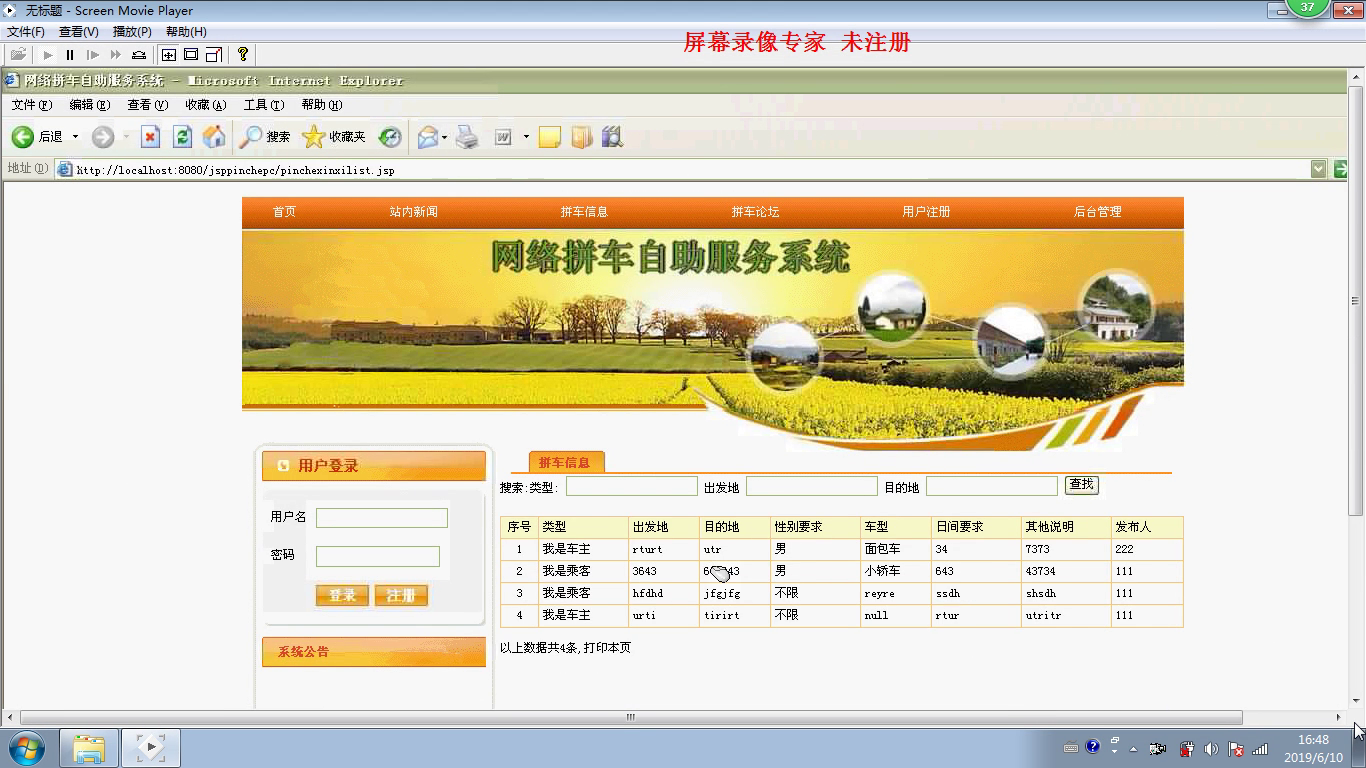Click the horizontal scrollbar thumb at bottom
The width and height of the screenshot is (1366, 768).
pyautogui.click(x=631, y=717)
